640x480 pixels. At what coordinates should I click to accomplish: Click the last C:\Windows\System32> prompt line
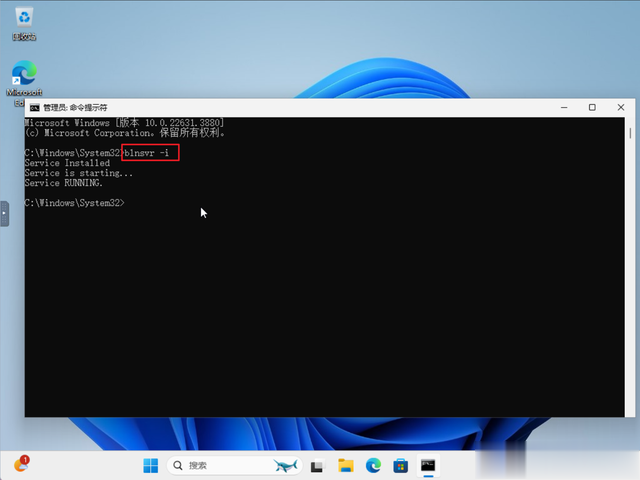(x=74, y=203)
